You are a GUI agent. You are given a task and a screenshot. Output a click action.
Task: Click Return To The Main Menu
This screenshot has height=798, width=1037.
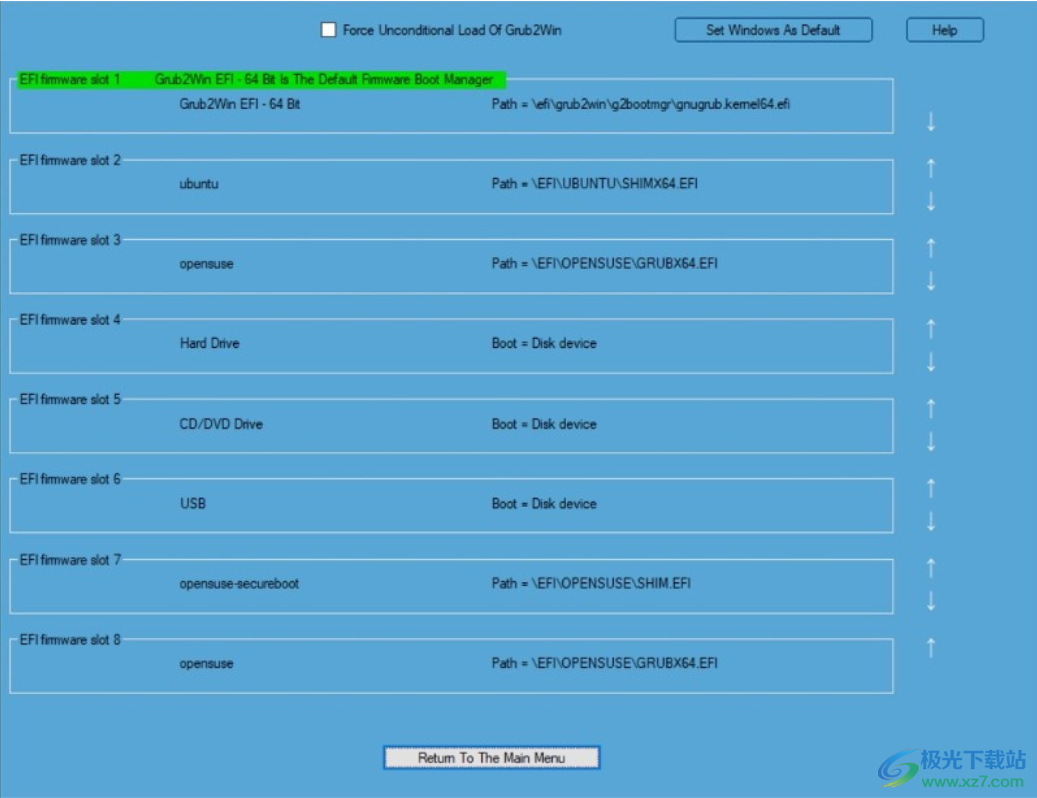point(491,758)
